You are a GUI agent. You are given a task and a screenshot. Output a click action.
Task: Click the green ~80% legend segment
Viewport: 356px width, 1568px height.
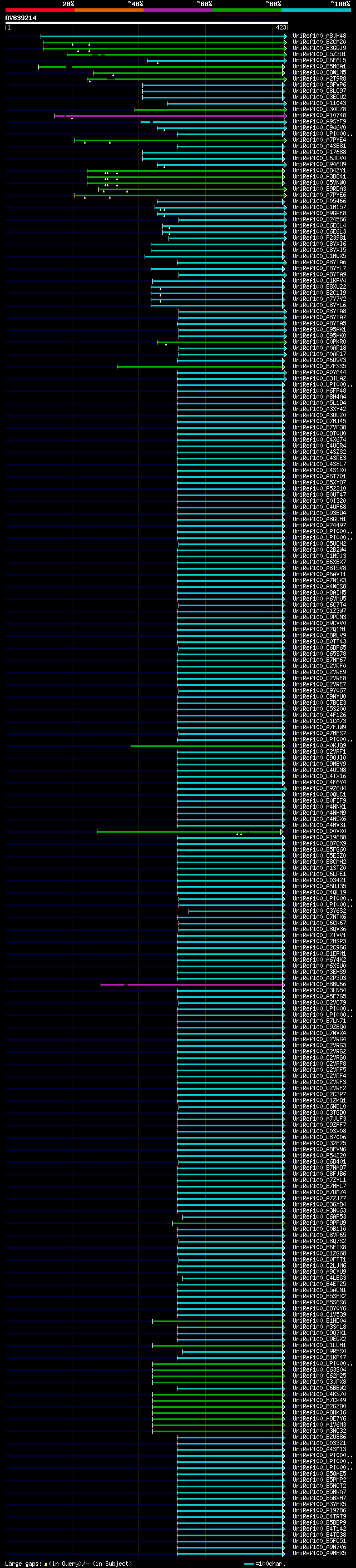coord(247,10)
